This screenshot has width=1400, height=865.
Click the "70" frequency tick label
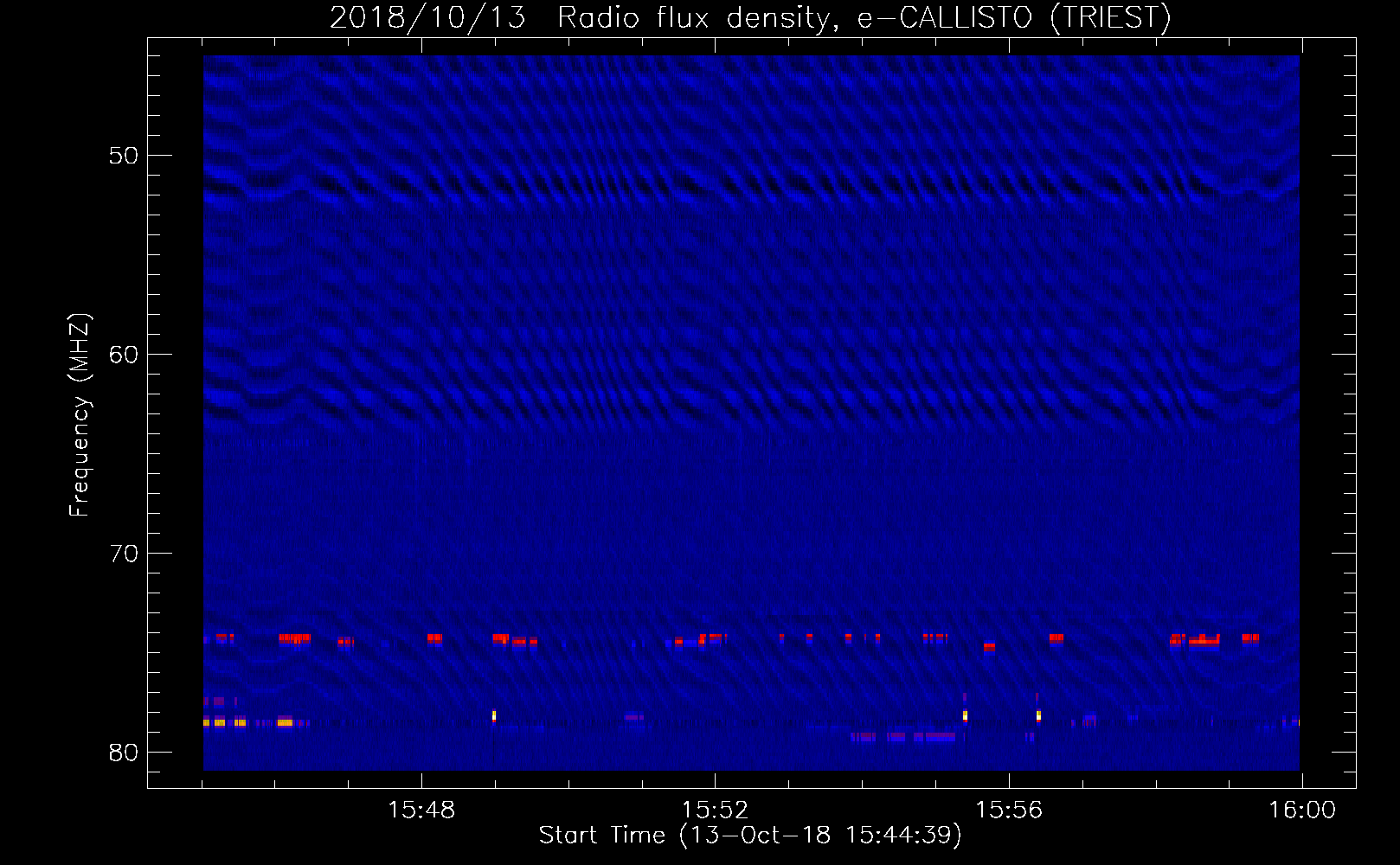(x=124, y=554)
